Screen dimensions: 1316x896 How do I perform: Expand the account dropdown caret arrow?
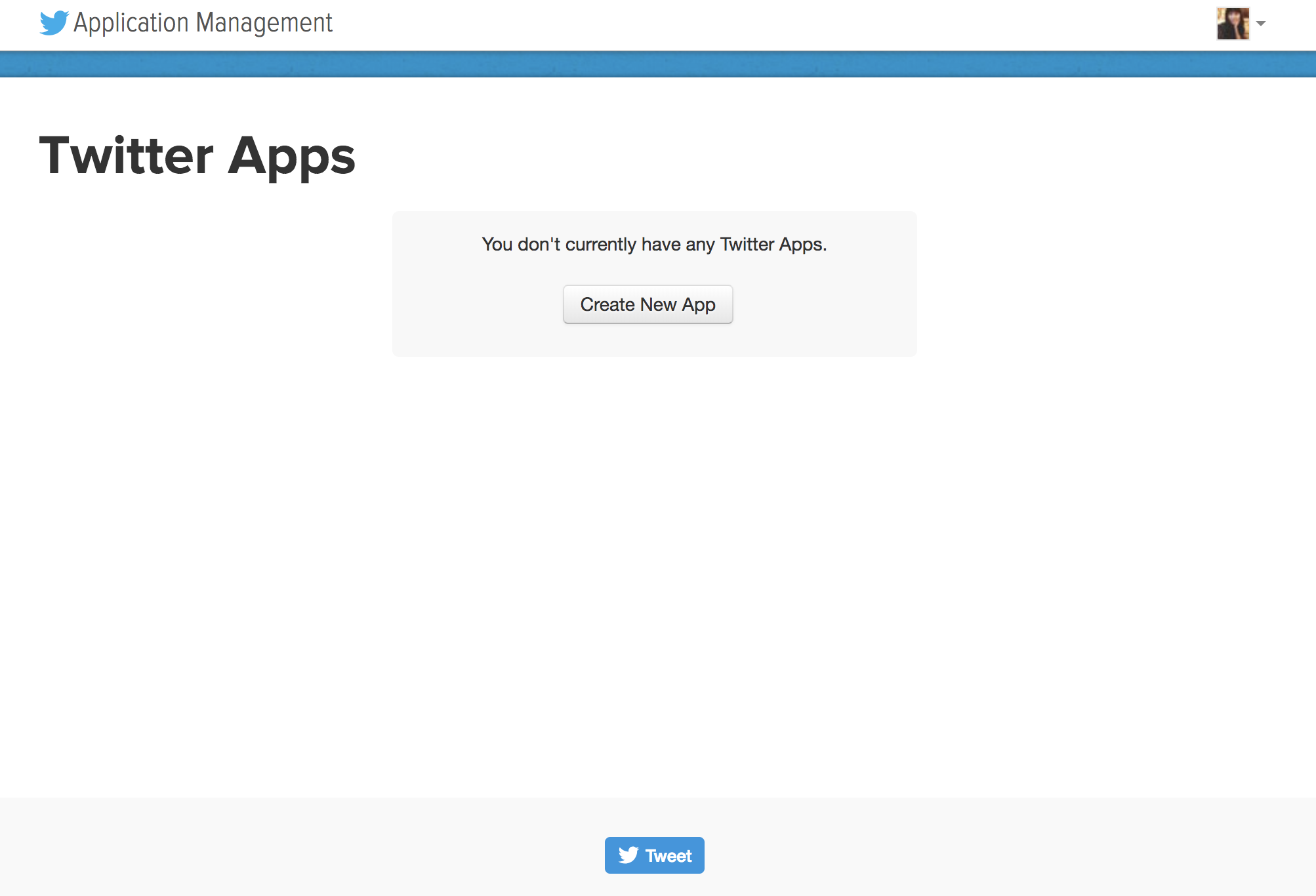coord(1261,24)
